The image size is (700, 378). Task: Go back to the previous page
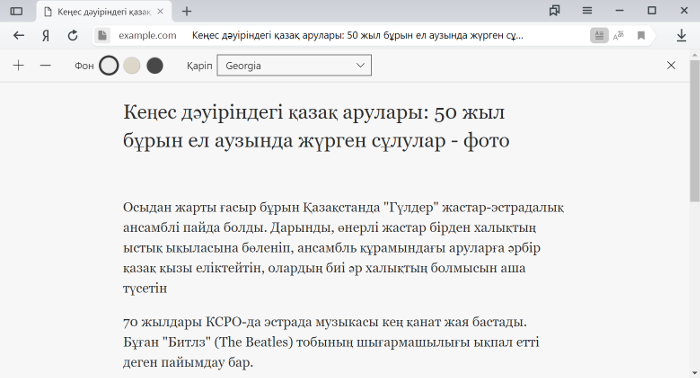pyautogui.click(x=18, y=35)
